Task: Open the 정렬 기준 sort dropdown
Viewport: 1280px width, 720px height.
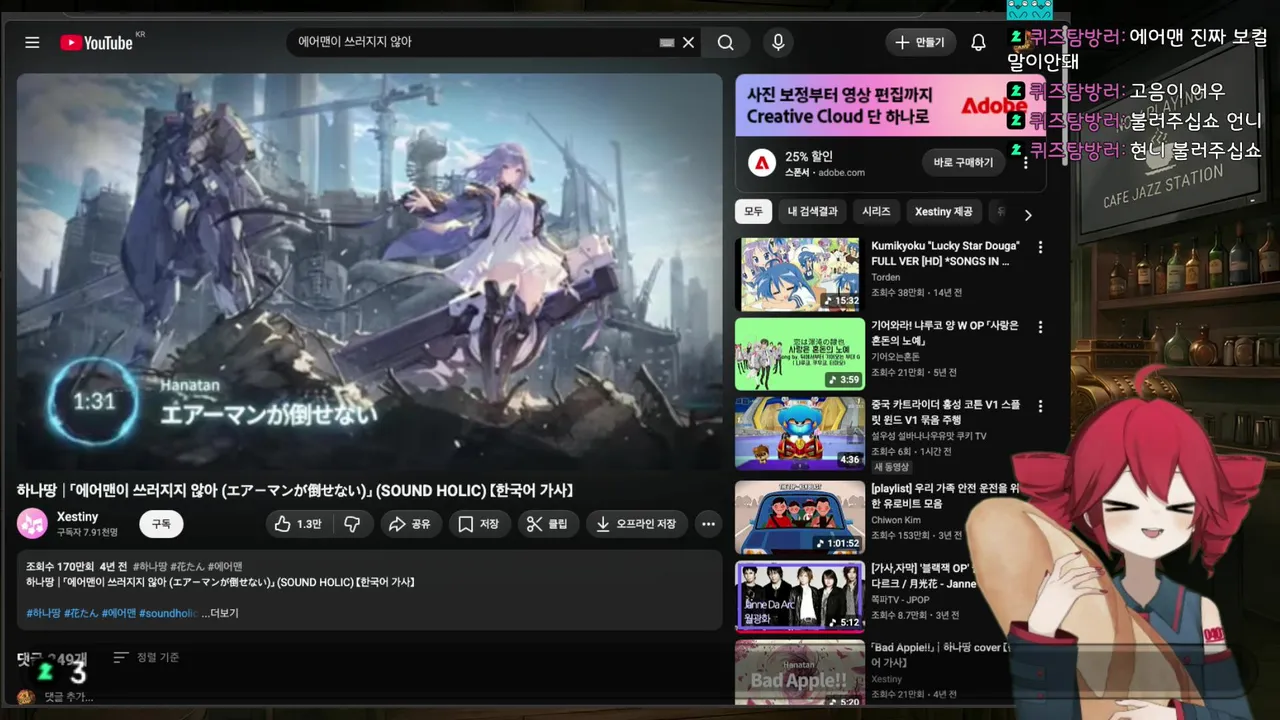Action: [146, 657]
